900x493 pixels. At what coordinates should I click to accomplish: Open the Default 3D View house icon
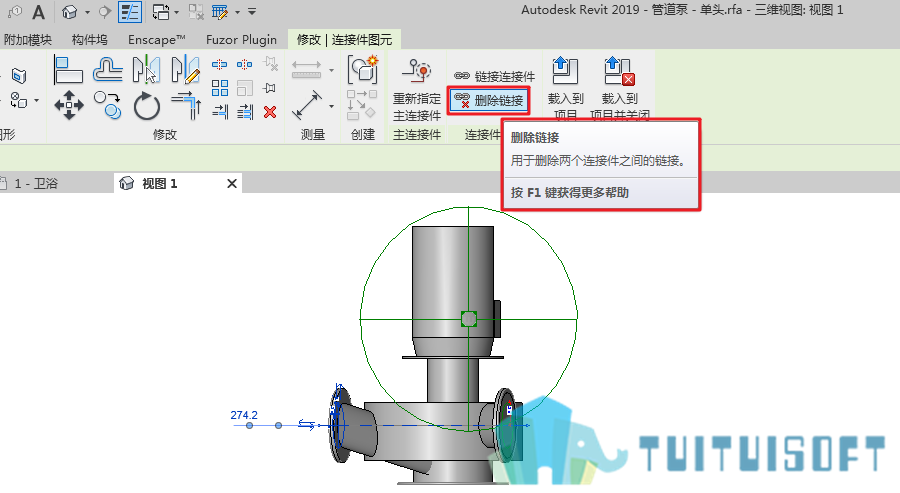[x=69, y=11]
